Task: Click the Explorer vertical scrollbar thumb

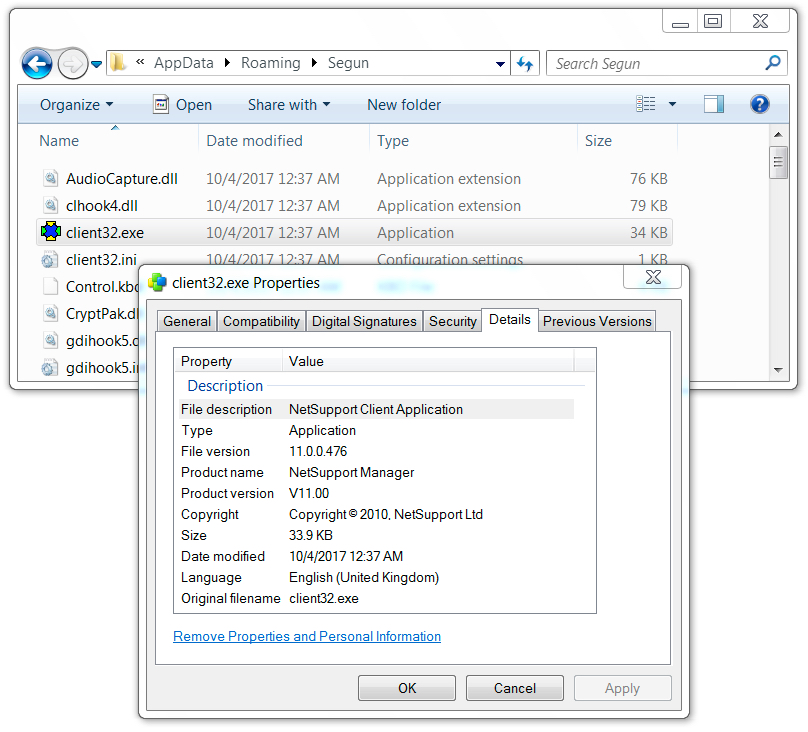Action: click(778, 162)
